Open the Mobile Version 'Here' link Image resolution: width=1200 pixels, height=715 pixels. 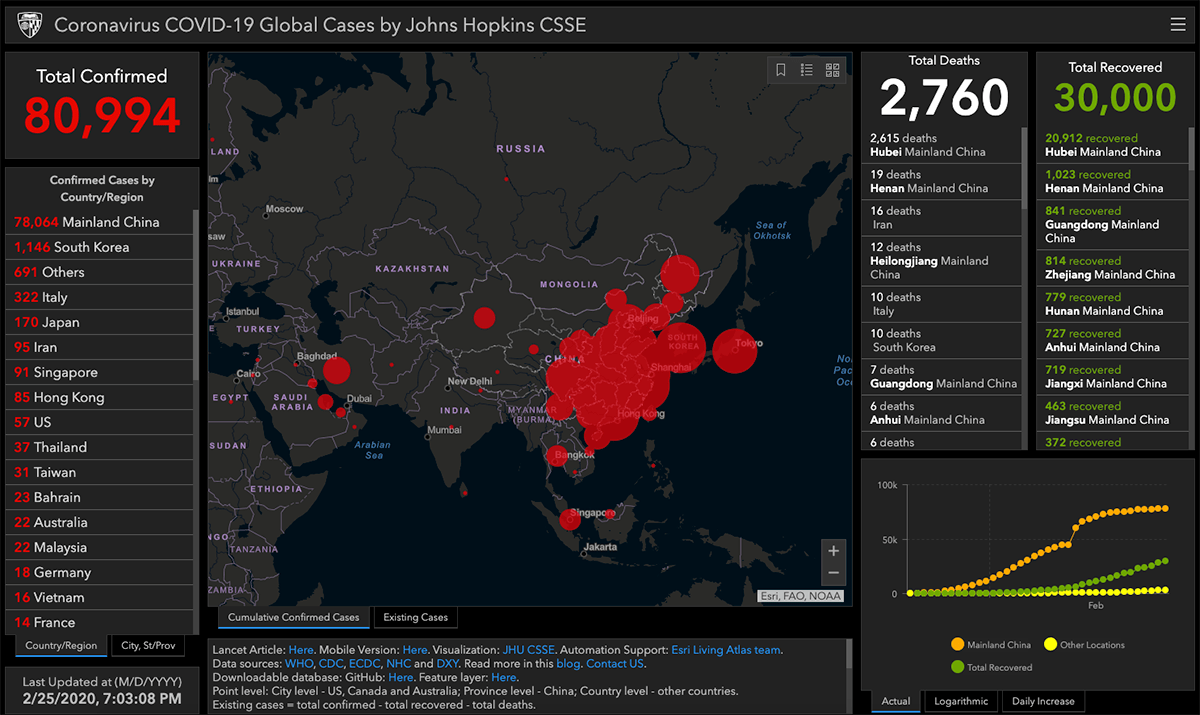415,650
